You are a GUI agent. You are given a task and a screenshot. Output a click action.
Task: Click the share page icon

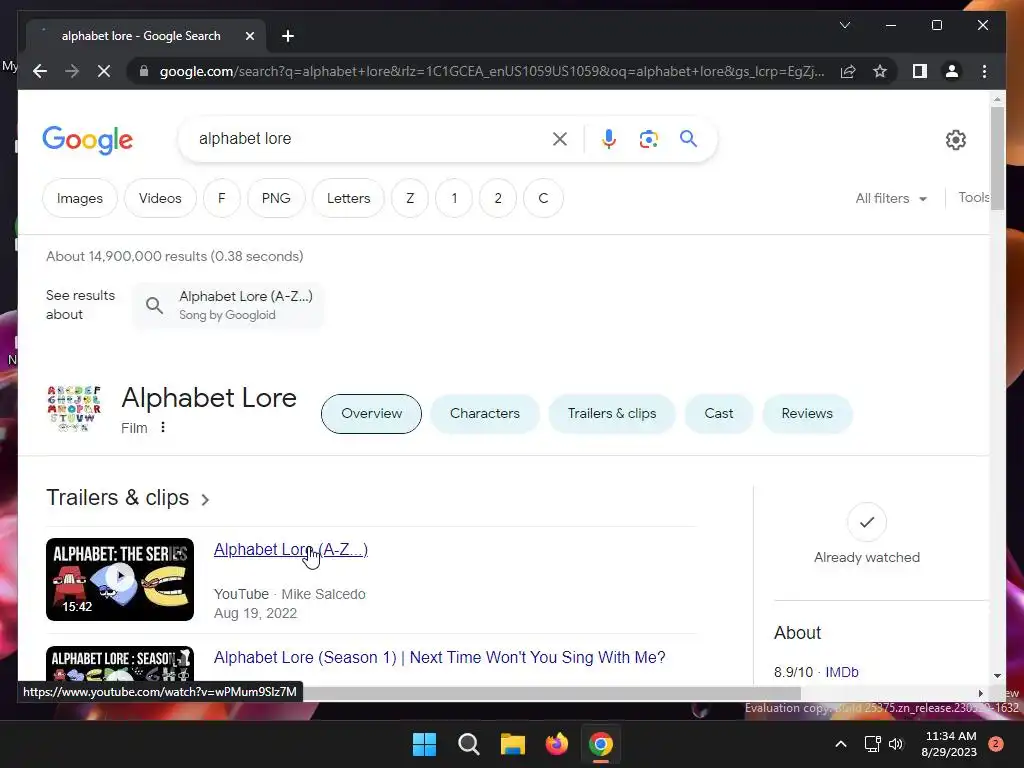(848, 71)
